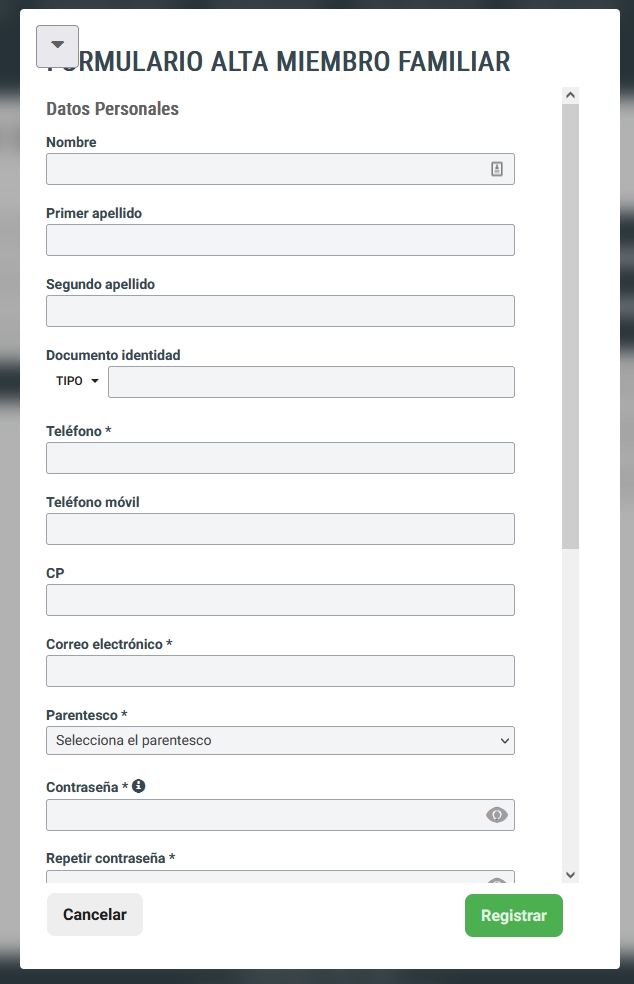Image resolution: width=634 pixels, height=984 pixels.
Task: Click the CP postal code field
Action: [x=280, y=600]
